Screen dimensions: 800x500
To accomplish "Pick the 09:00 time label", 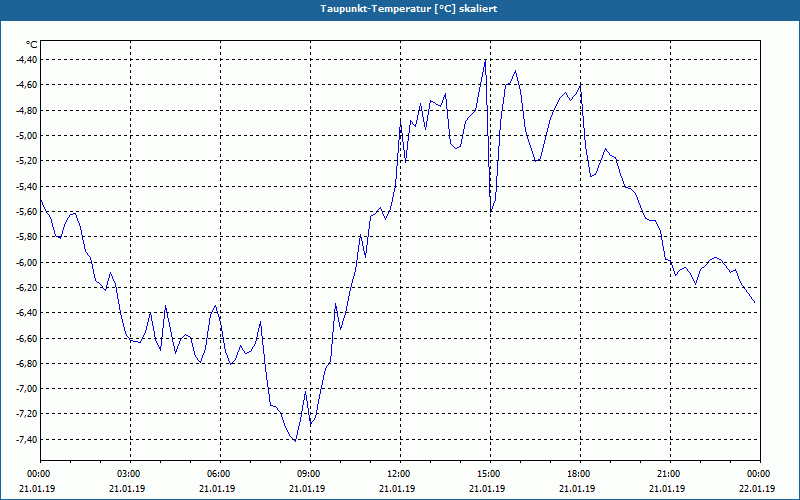I will (x=310, y=474).
